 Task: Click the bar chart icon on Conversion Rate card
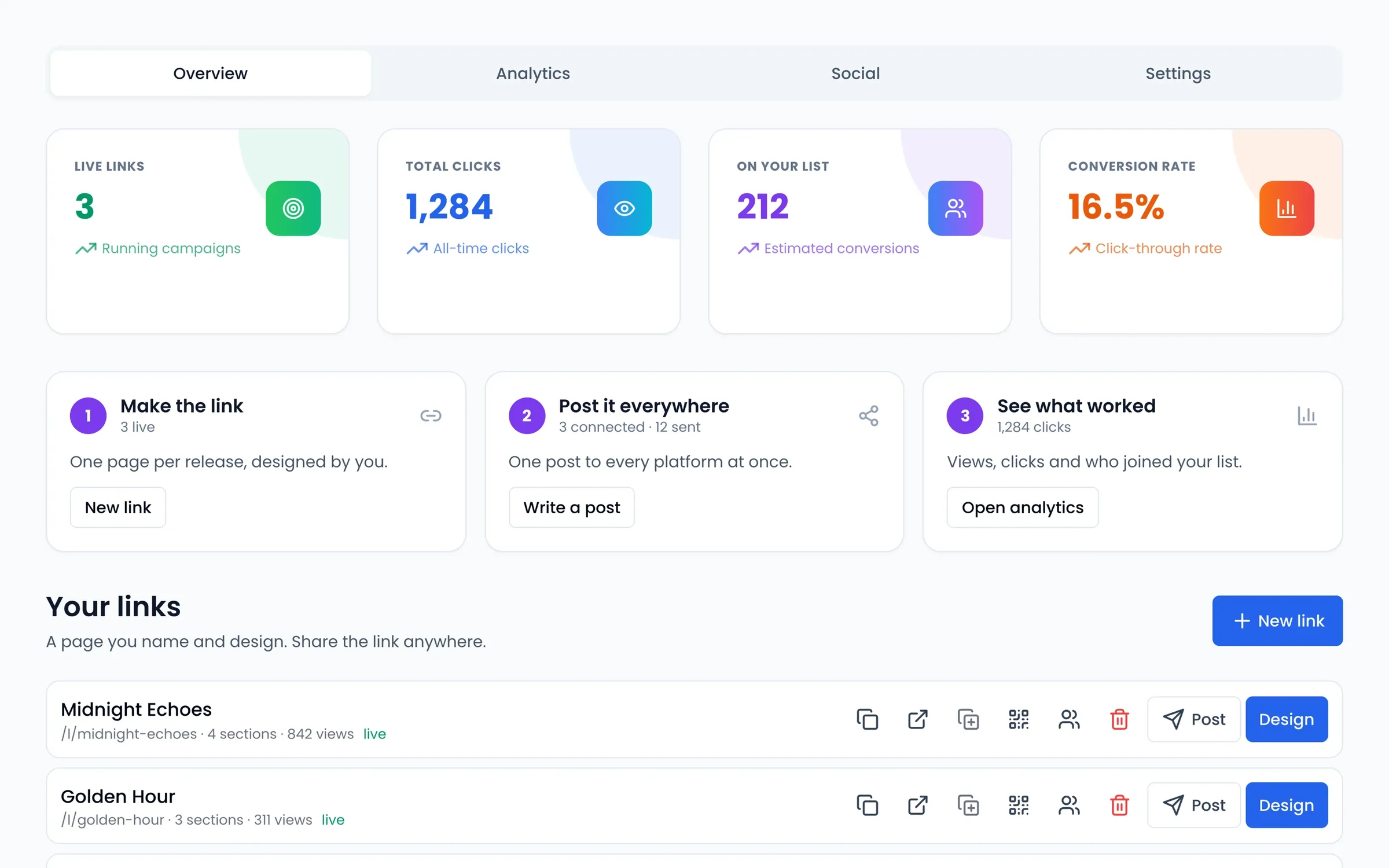coord(1287,208)
